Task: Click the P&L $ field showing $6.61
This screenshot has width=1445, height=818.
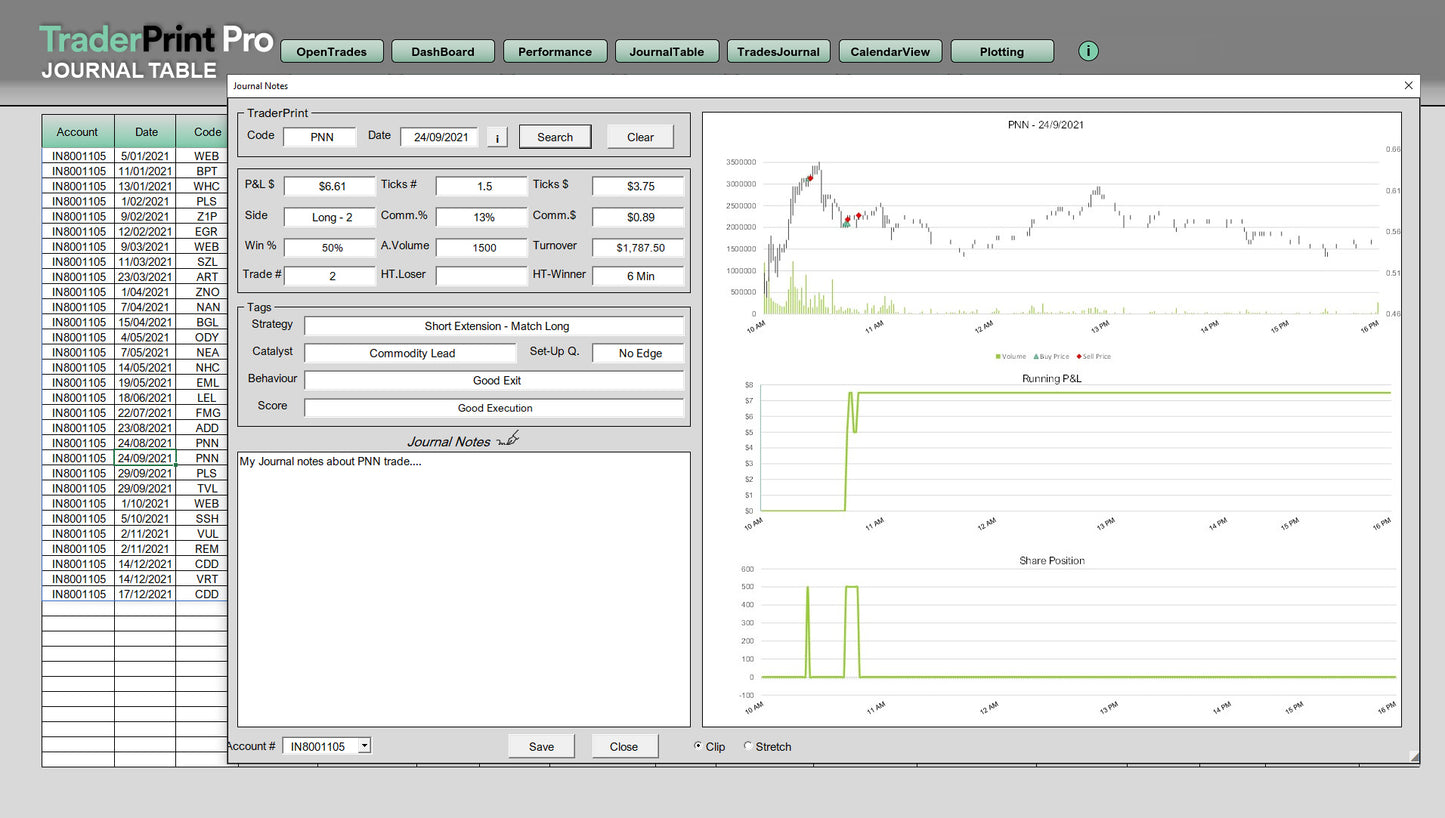Action: pyautogui.click(x=331, y=186)
